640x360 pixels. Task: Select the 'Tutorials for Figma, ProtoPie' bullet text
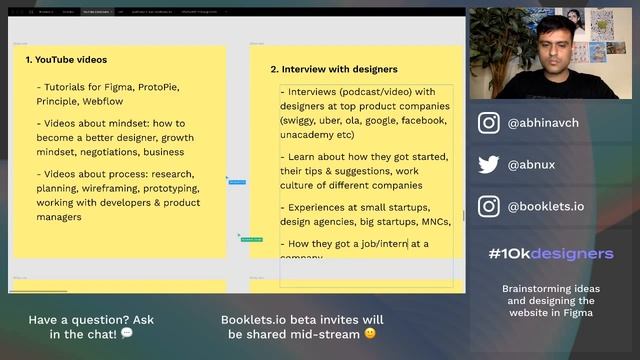108,94
